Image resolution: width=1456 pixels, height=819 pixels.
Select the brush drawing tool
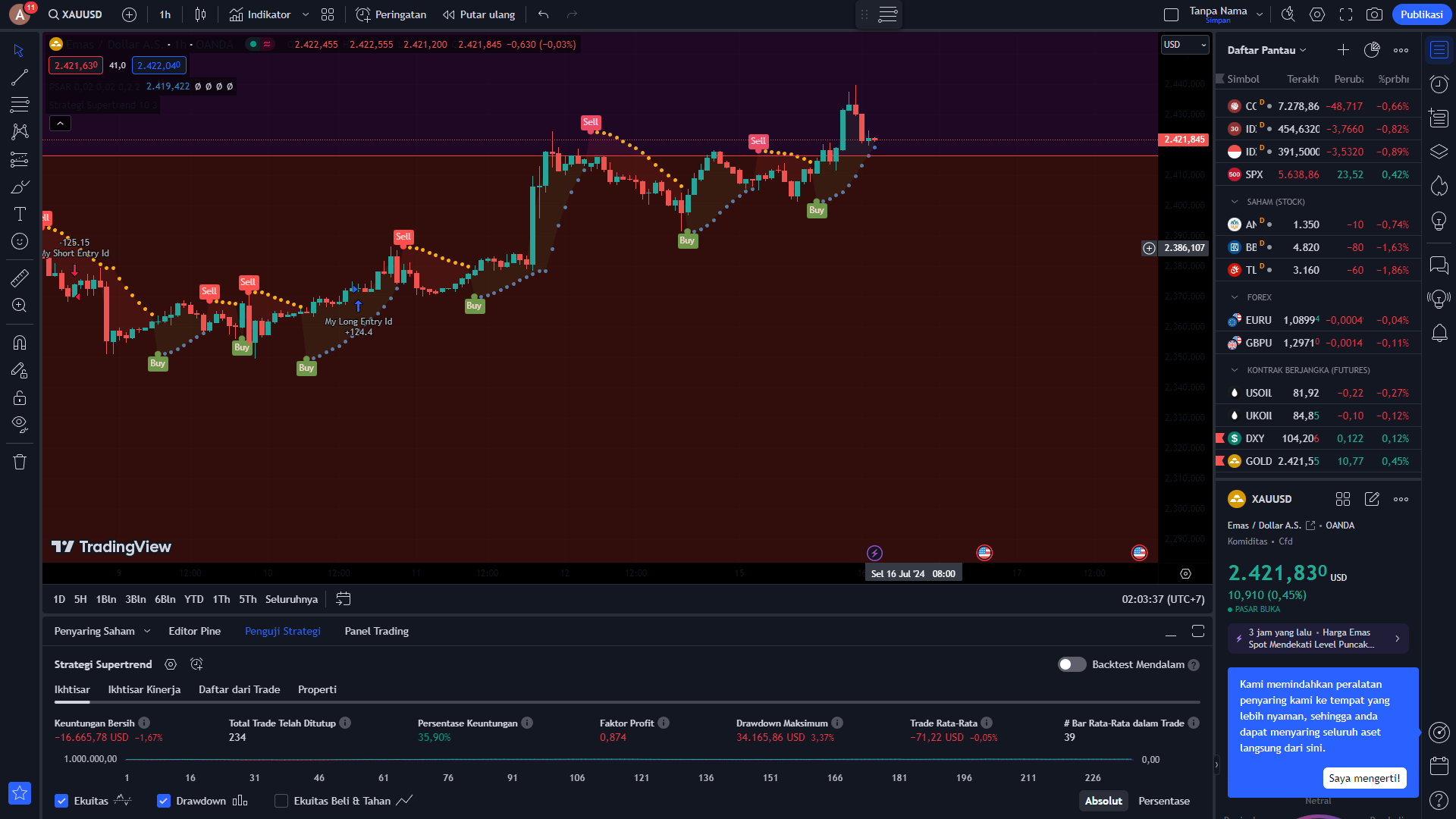(20, 187)
